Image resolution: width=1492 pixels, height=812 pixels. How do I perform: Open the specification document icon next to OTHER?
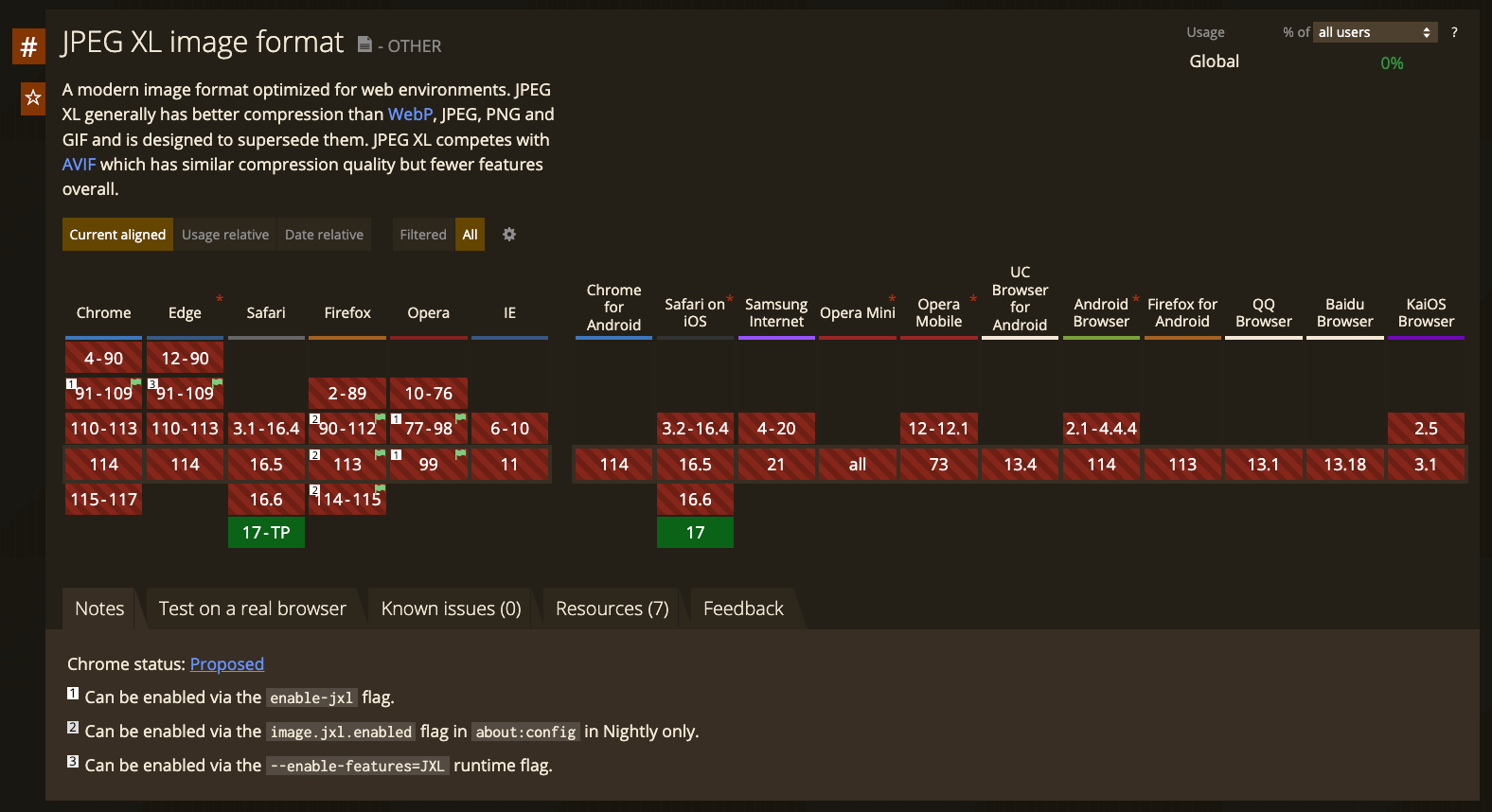[x=364, y=44]
